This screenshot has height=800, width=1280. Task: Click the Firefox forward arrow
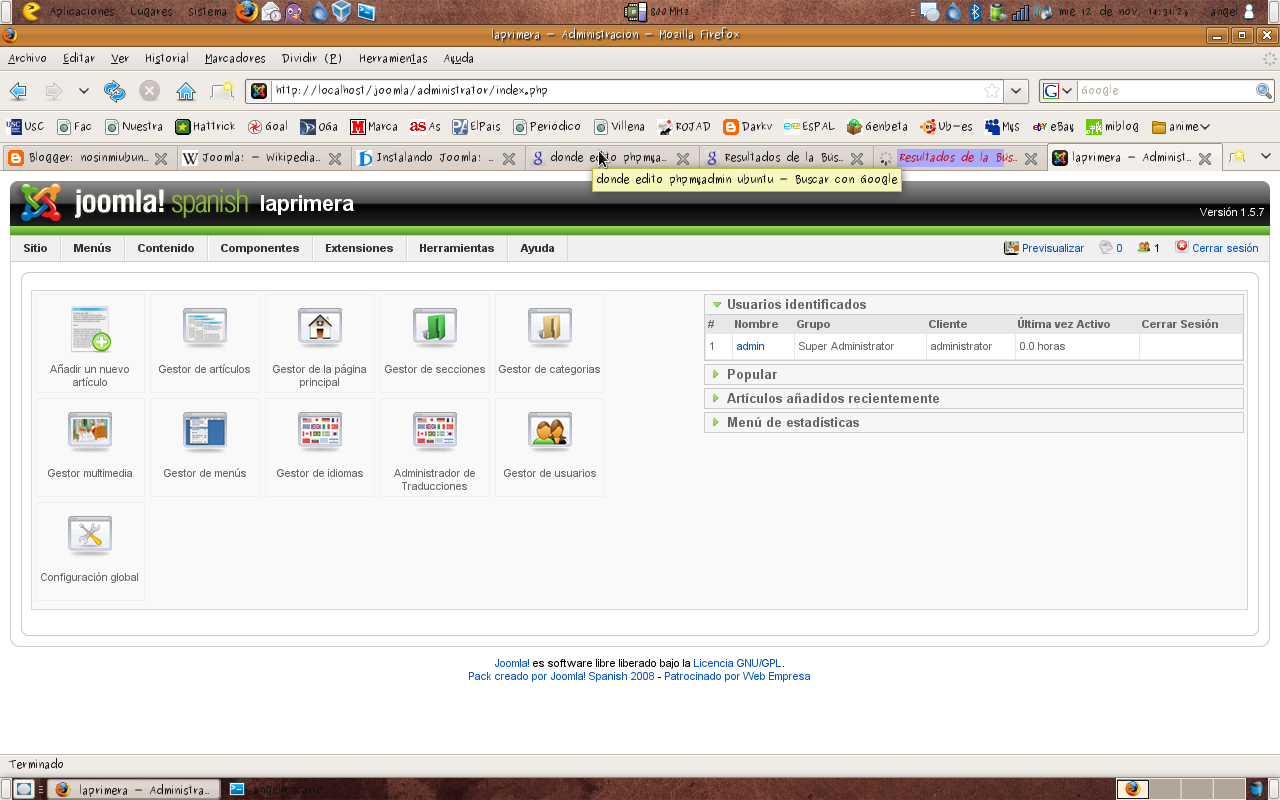(53, 91)
